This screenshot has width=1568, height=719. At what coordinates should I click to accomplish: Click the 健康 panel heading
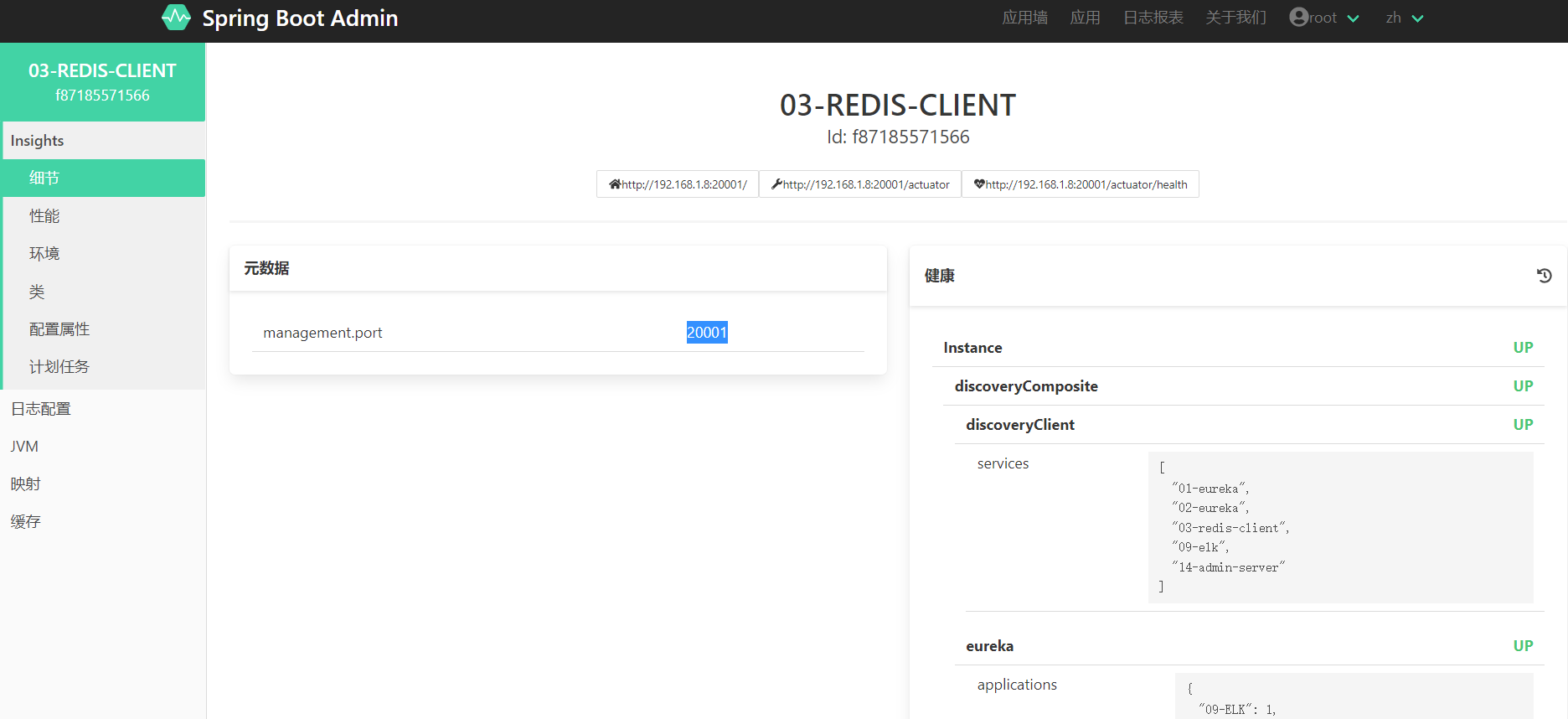pyautogui.click(x=939, y=276)
